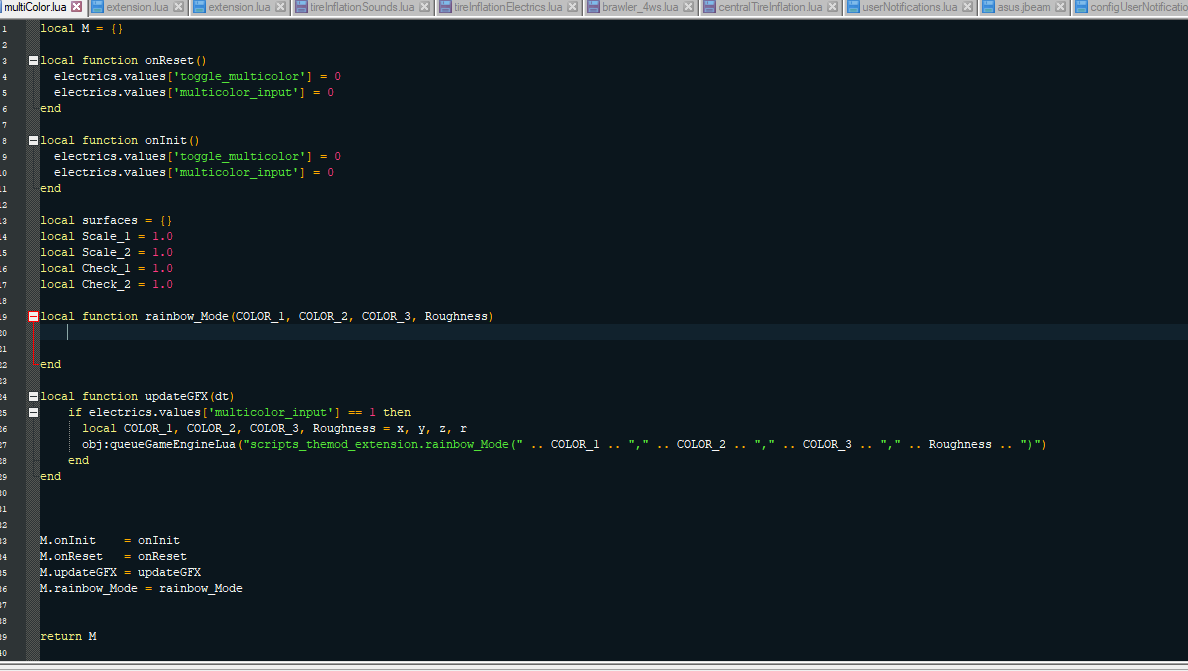The image size is (1188, 671).
Task: Close the centralTireInflation.lua tab
Action: point(832,7)
